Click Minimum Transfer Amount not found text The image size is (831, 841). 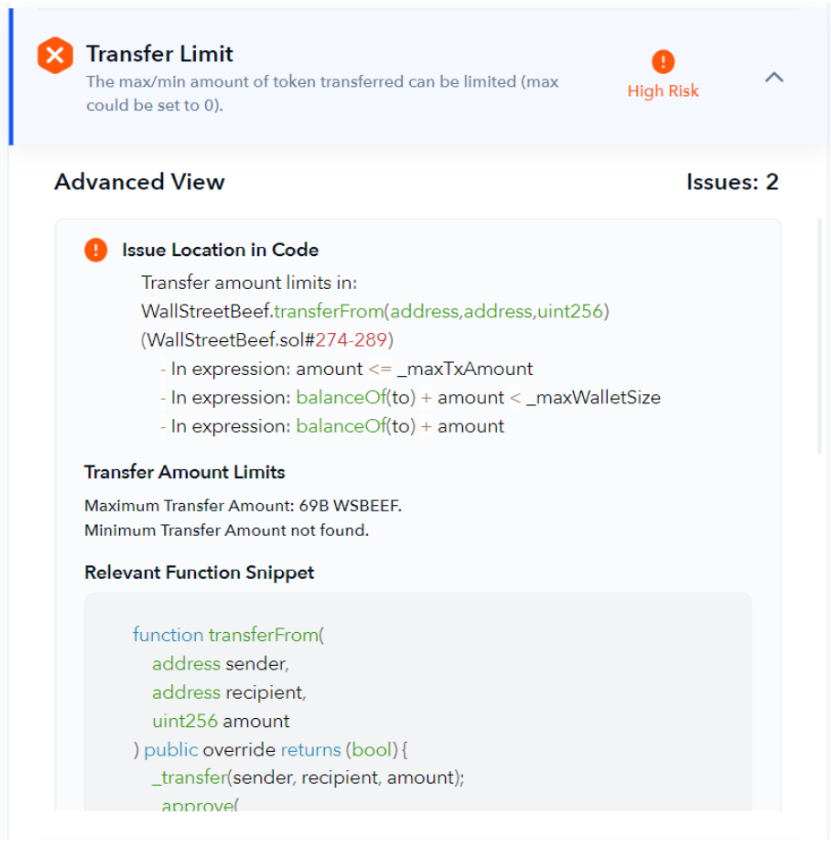tap(226, 530)
